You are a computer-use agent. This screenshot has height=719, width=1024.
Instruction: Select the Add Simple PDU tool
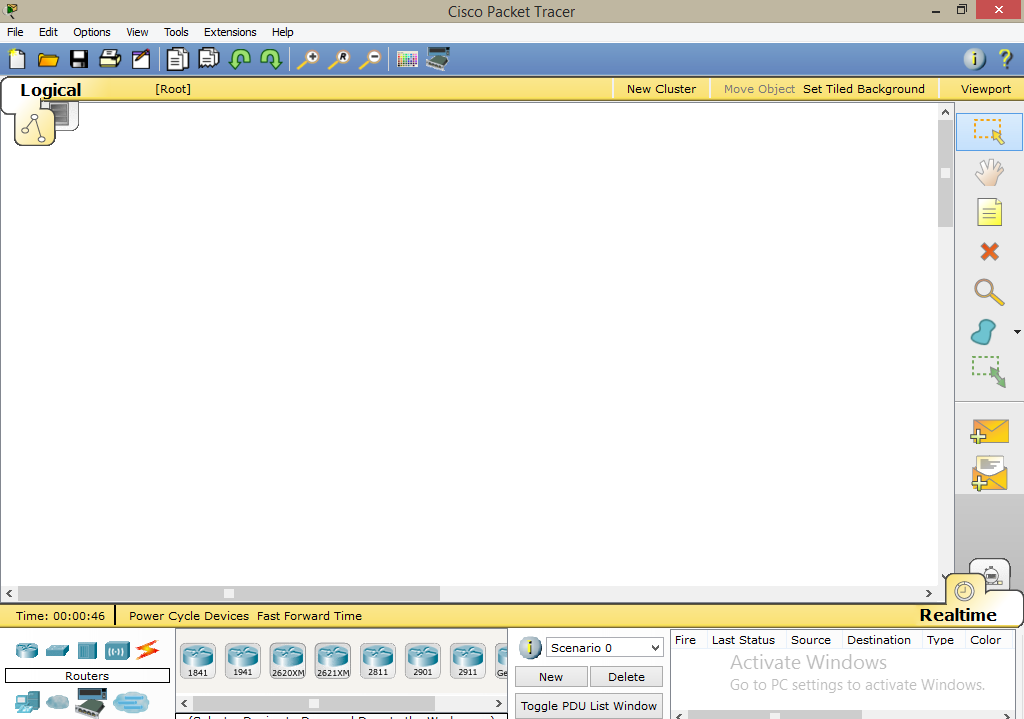[989, 431]
